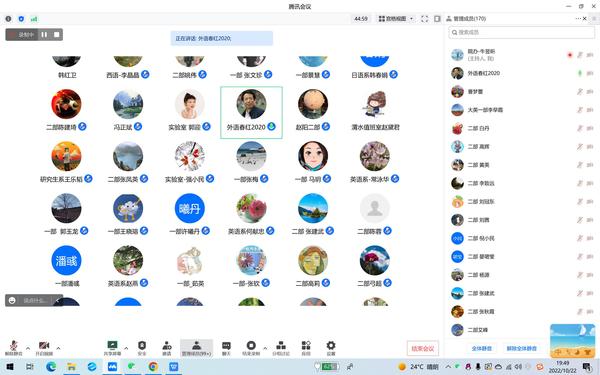Open the chat window icon
Image resolution: width=600 pixels, height=375 pixels.
227,348
